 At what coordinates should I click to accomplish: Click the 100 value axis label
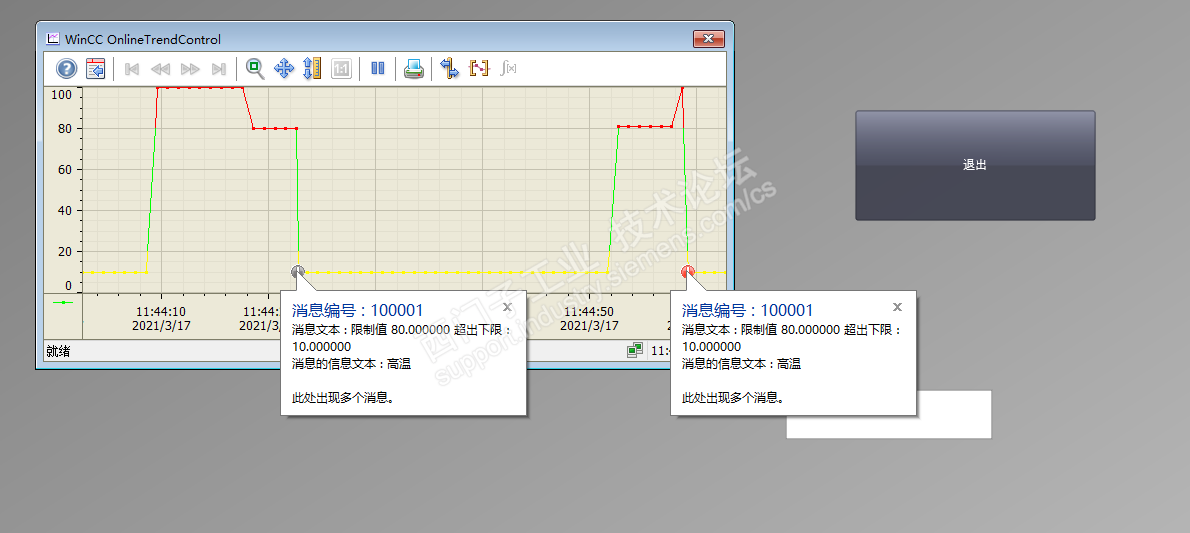pos(61,95)
